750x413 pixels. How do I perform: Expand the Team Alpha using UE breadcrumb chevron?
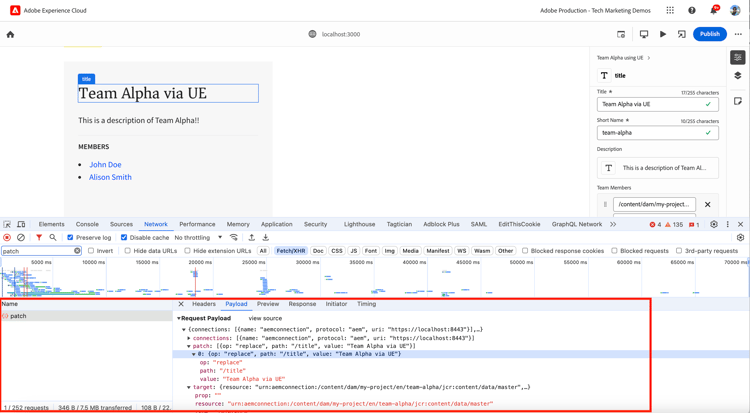click(x=649, y=58)
